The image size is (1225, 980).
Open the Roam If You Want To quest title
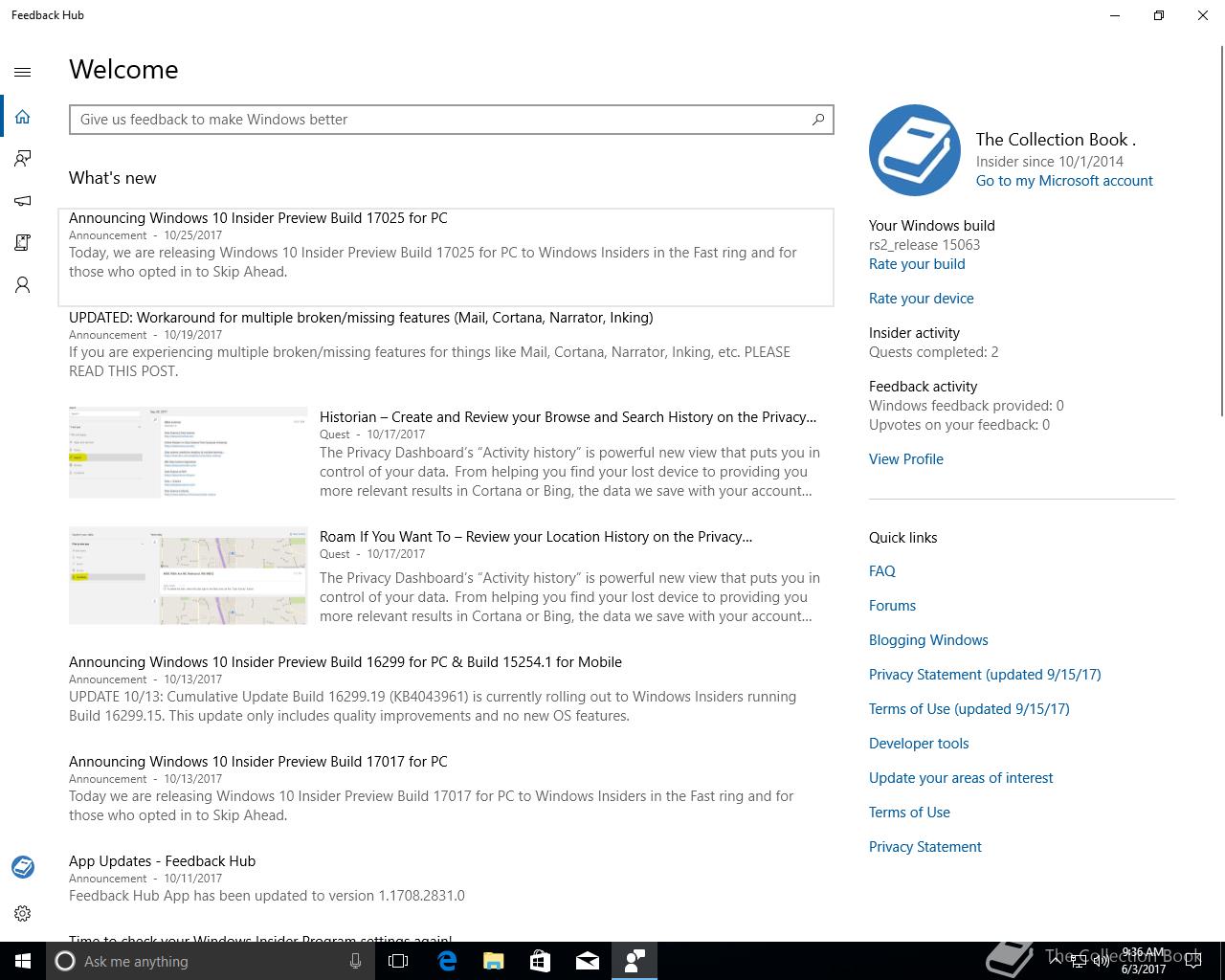coord(536,537)
